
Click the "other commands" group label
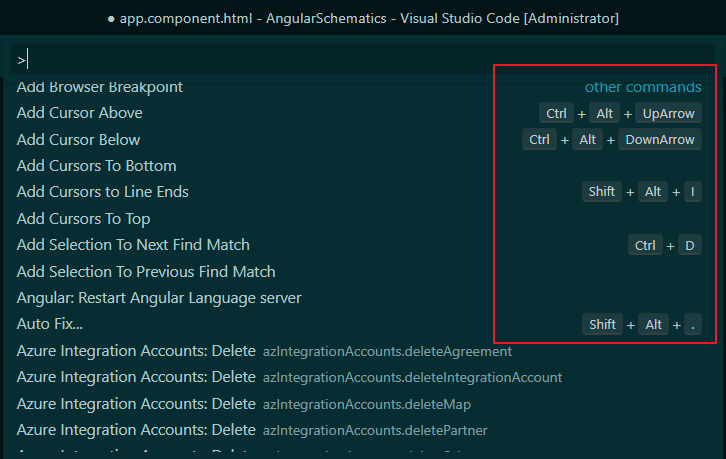tap(643, 87)
